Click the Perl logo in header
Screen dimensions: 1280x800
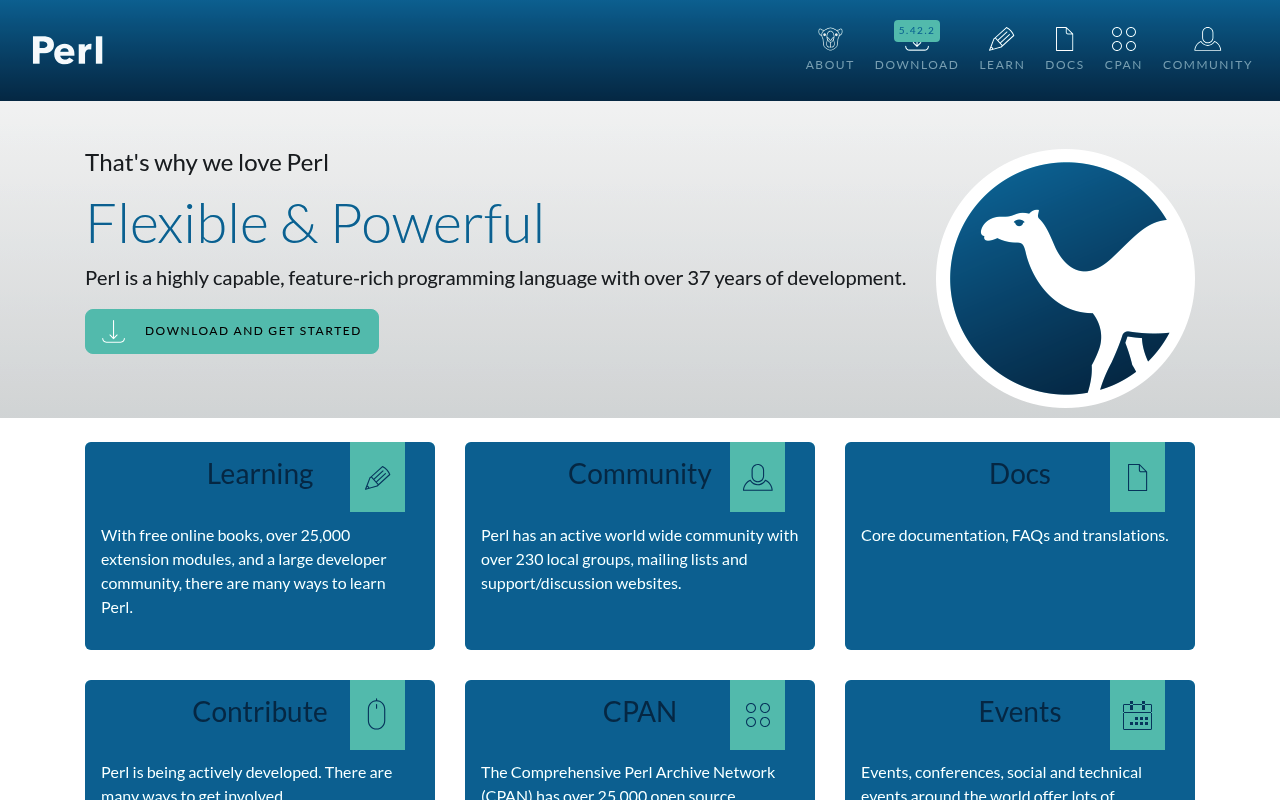point(67,50)
